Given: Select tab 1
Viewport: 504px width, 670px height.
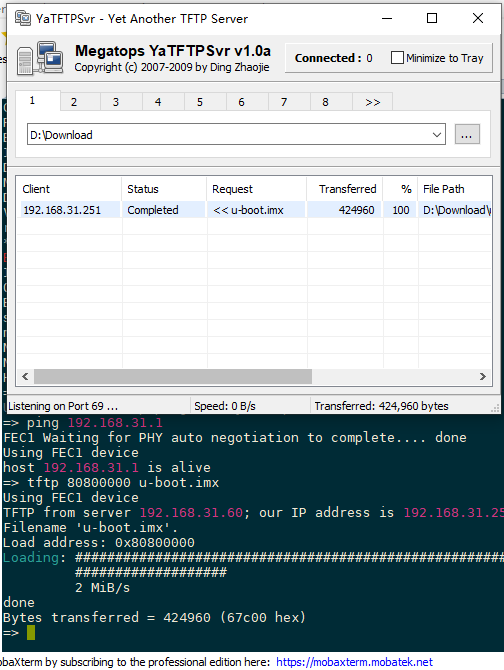Looking at the screenshot, I should pos(38,101).
